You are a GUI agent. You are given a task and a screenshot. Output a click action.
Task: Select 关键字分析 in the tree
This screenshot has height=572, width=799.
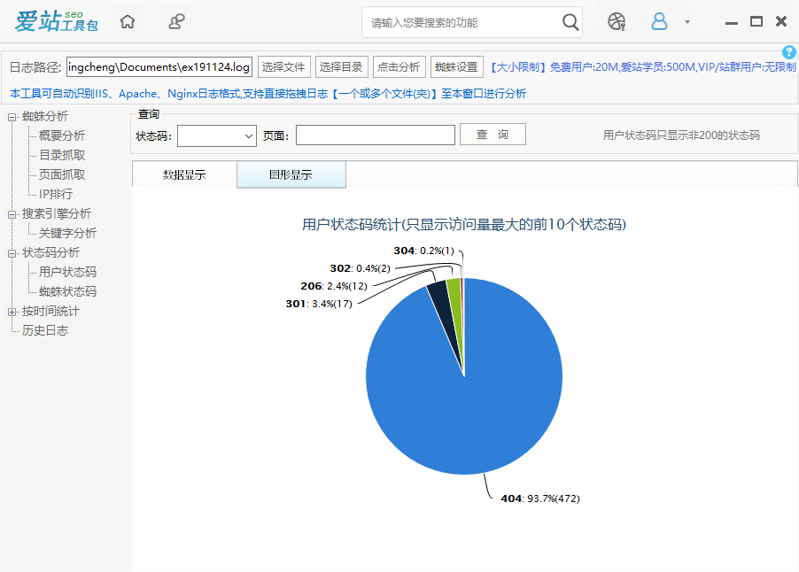67,233
